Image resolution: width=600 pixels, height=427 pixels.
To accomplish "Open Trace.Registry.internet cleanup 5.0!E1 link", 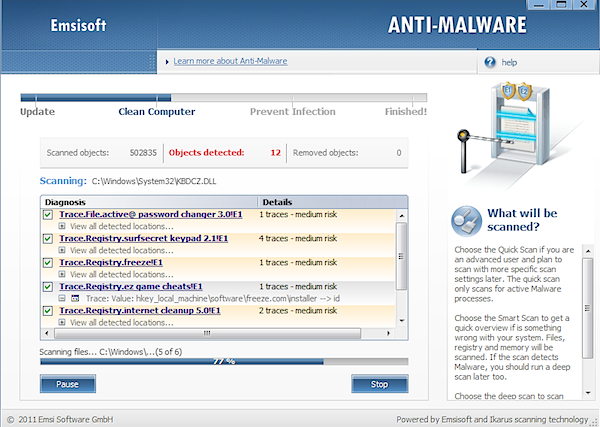I will click(x=140, y=311).
